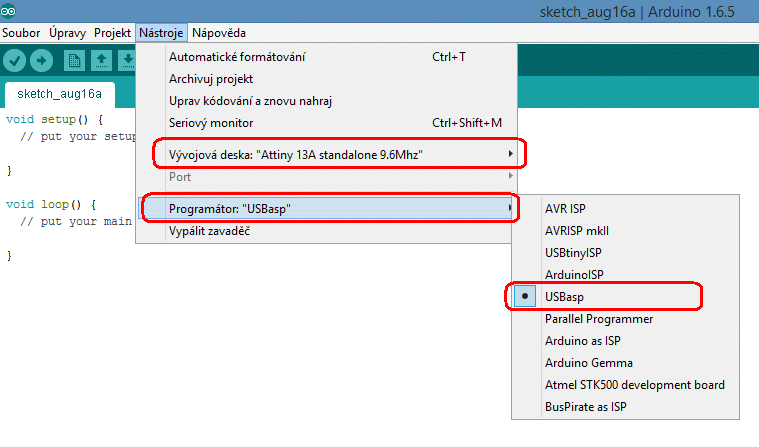Select Arduino as ISP programmer
The width and height of the screenshot is (759, 447).
(x=625, y=341)
